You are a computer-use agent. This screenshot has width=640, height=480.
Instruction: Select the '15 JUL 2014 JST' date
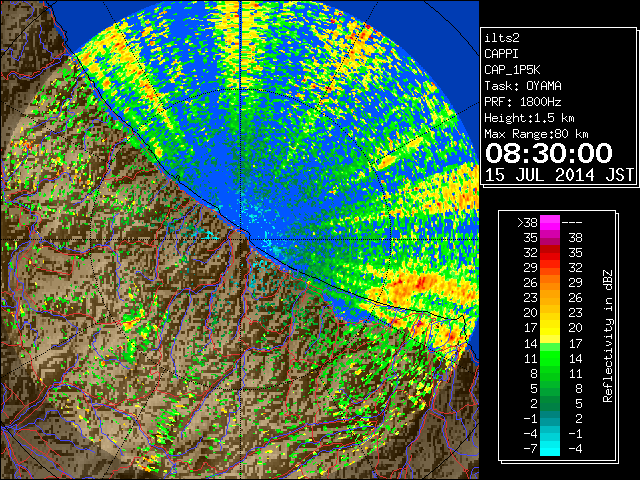pyautogui.click(x=559, y=175)
